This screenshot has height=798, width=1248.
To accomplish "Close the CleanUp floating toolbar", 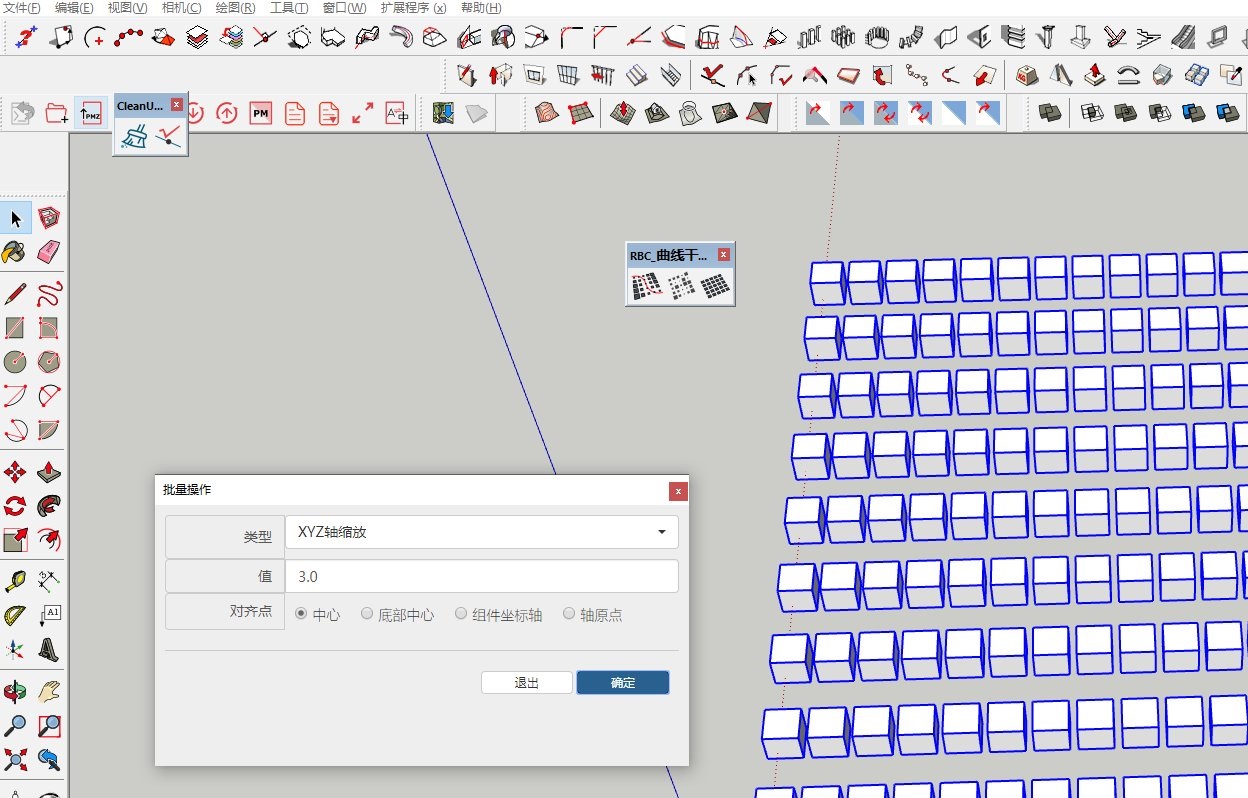I will [177, 105].
